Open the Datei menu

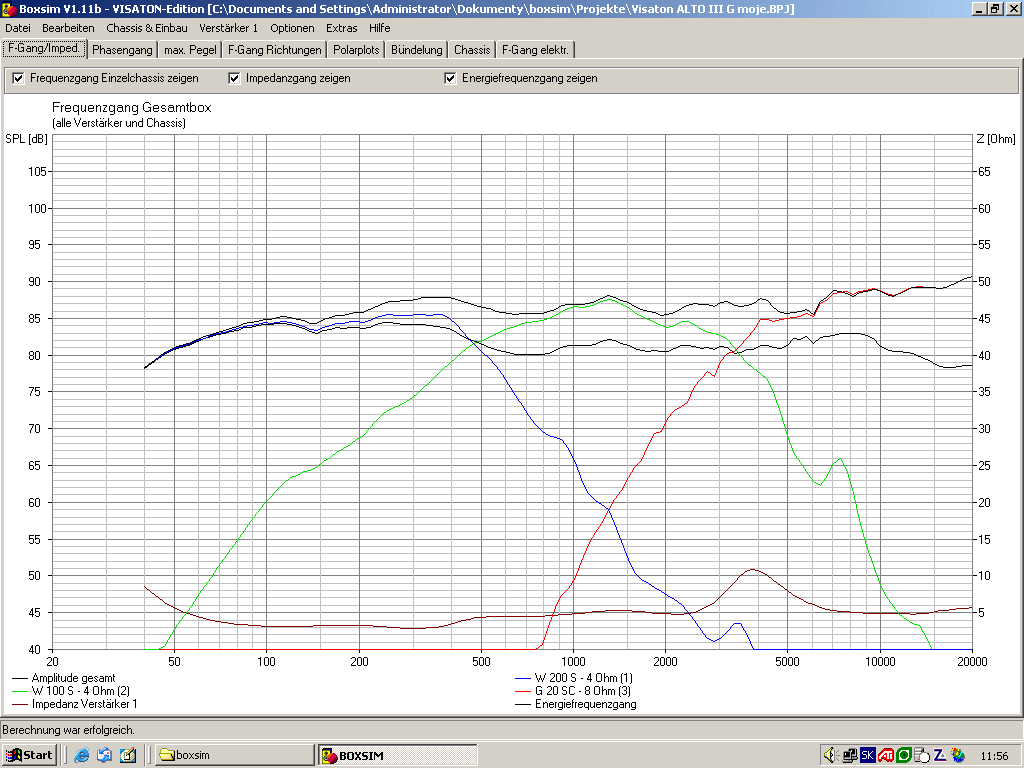pyautogui.click(x=18, y=28)
